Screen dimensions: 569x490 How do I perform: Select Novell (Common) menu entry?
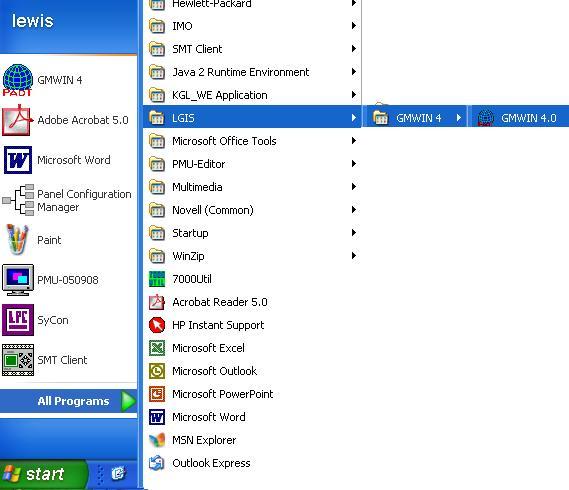pyautogui.click(x=252, y=210)
